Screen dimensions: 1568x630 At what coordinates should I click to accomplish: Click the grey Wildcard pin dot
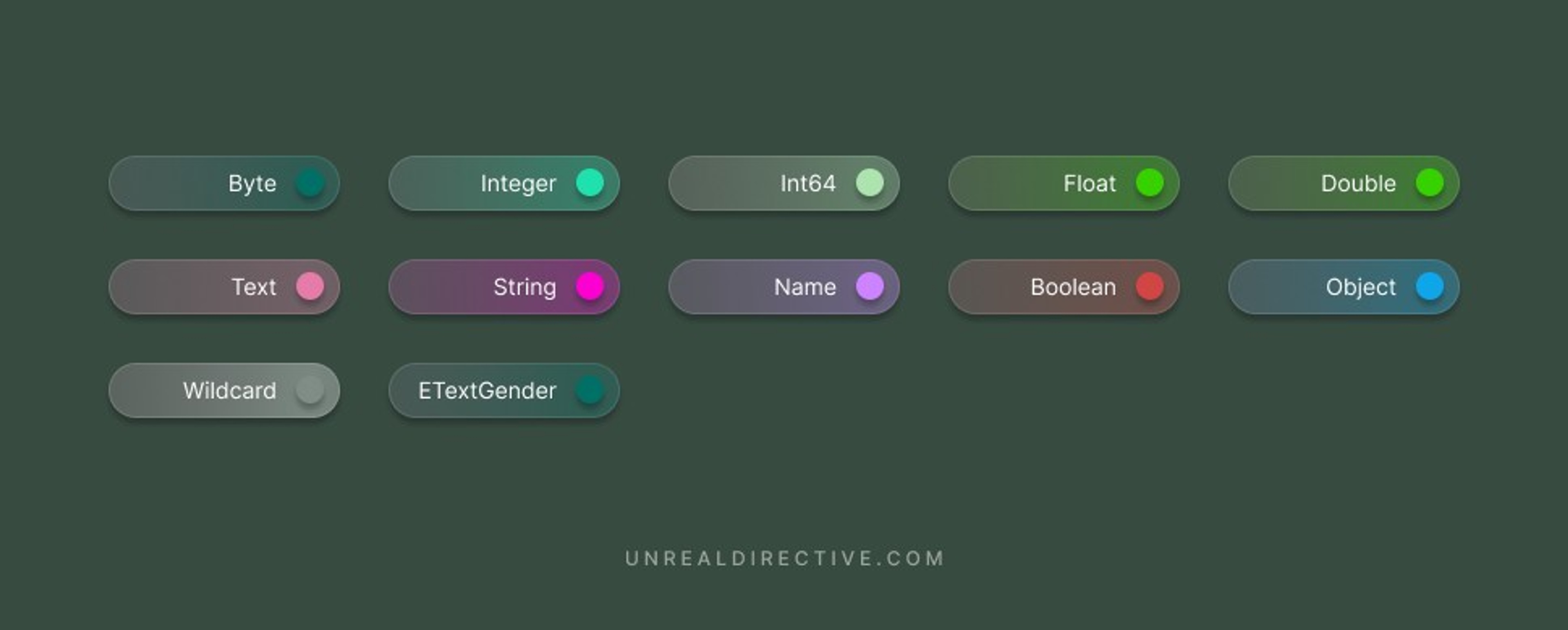click(x=310, y=390)
